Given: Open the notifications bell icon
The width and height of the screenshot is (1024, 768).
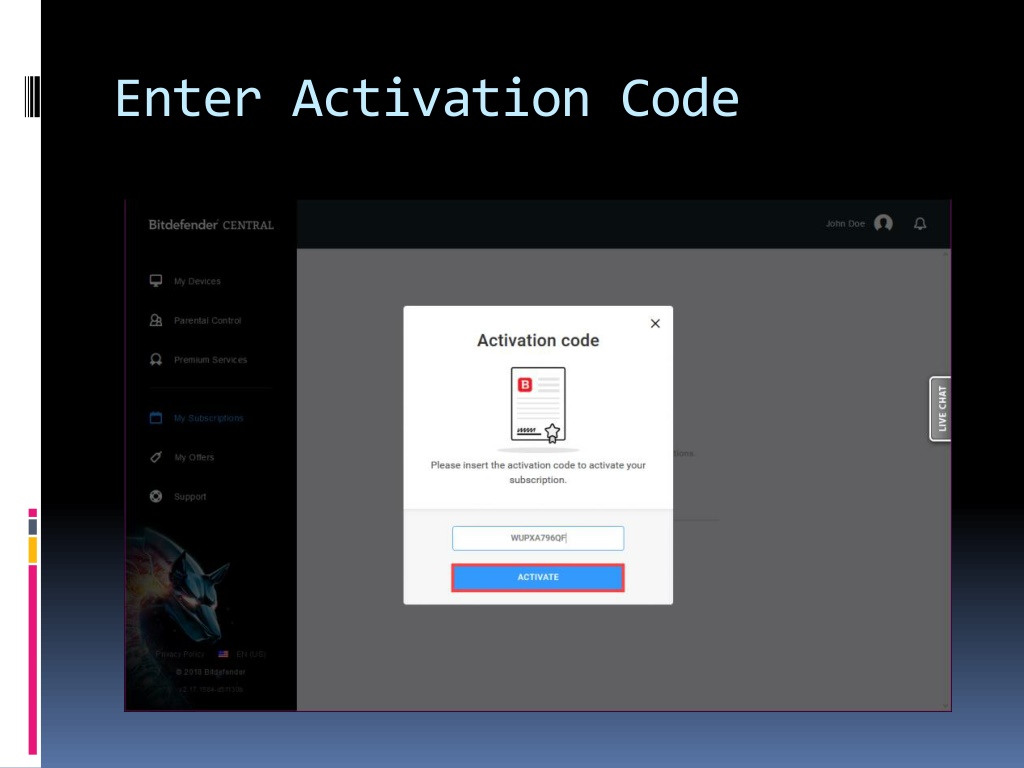Looking at the screenshot, I should point(920,224).
